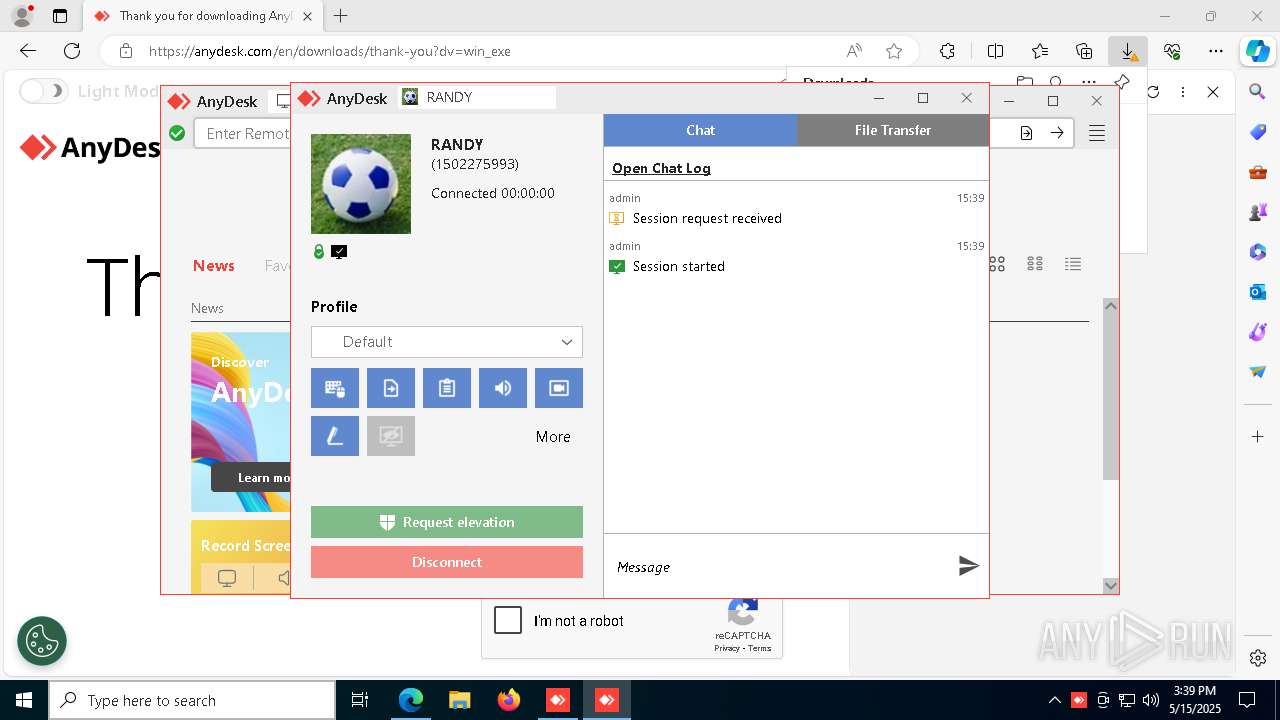Click Enter Remote address field

247,133
